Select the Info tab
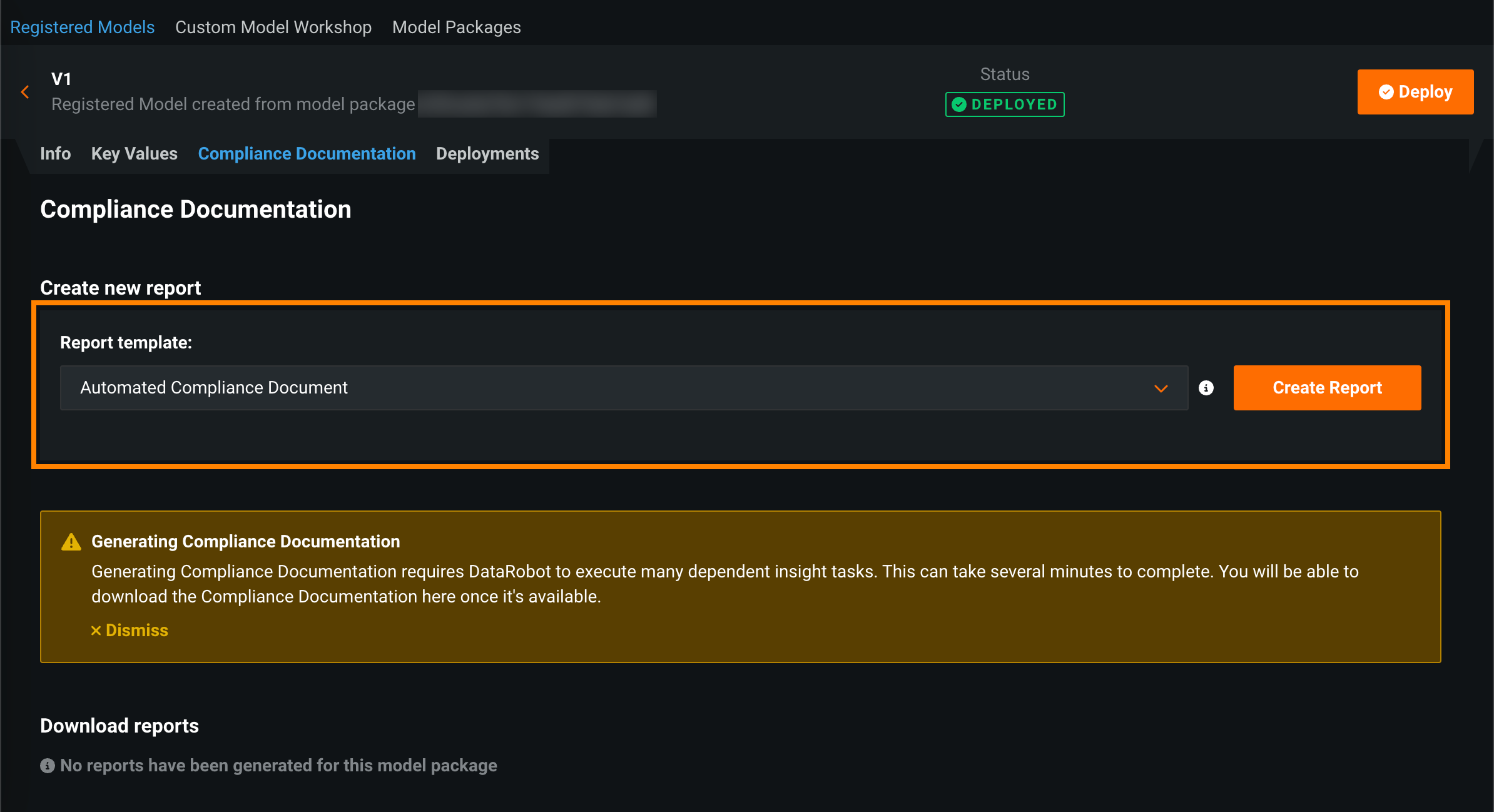This screenshot has height=812, width=1494. pos(56,154)
